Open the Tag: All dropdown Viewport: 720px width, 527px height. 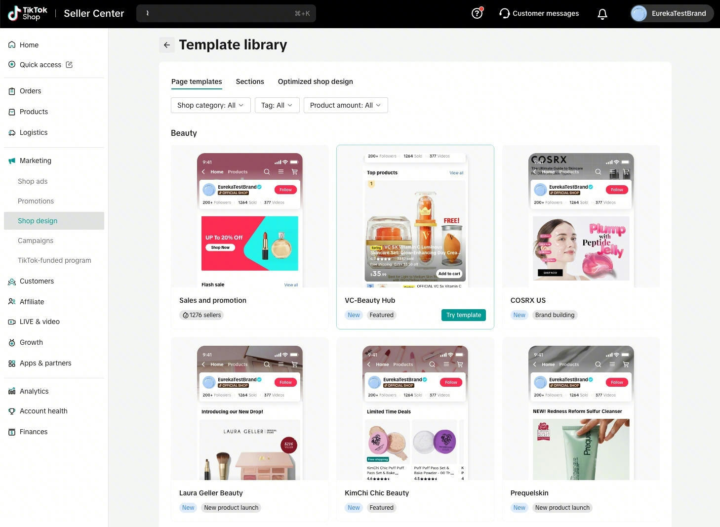(277, 105)
